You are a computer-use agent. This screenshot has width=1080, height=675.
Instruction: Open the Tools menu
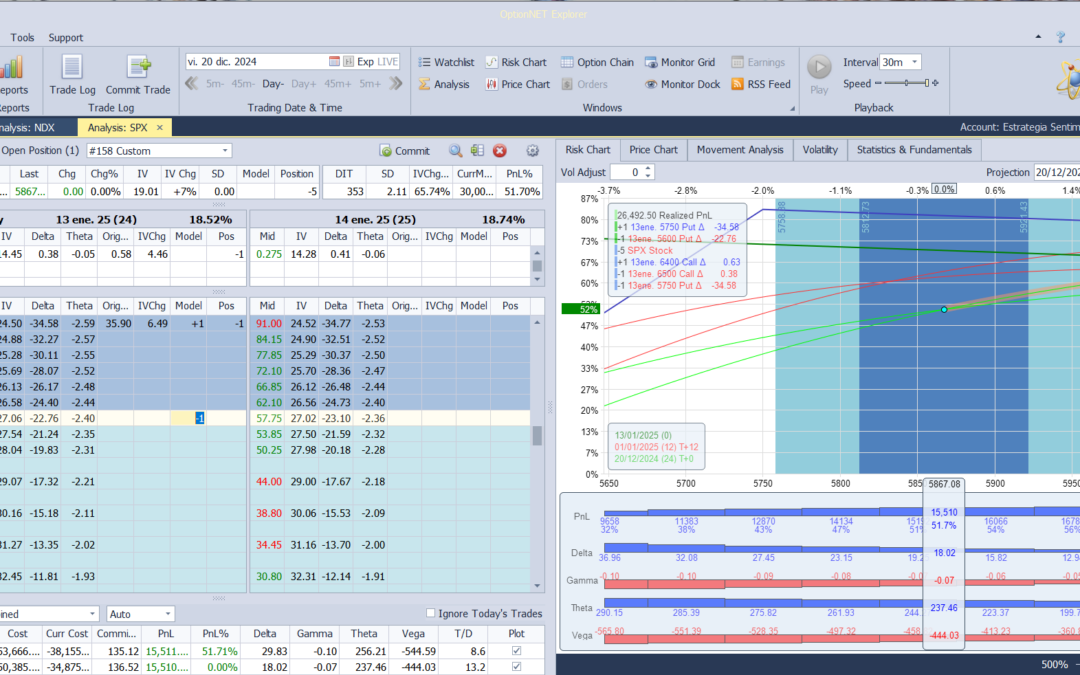[x=22, y=37]
